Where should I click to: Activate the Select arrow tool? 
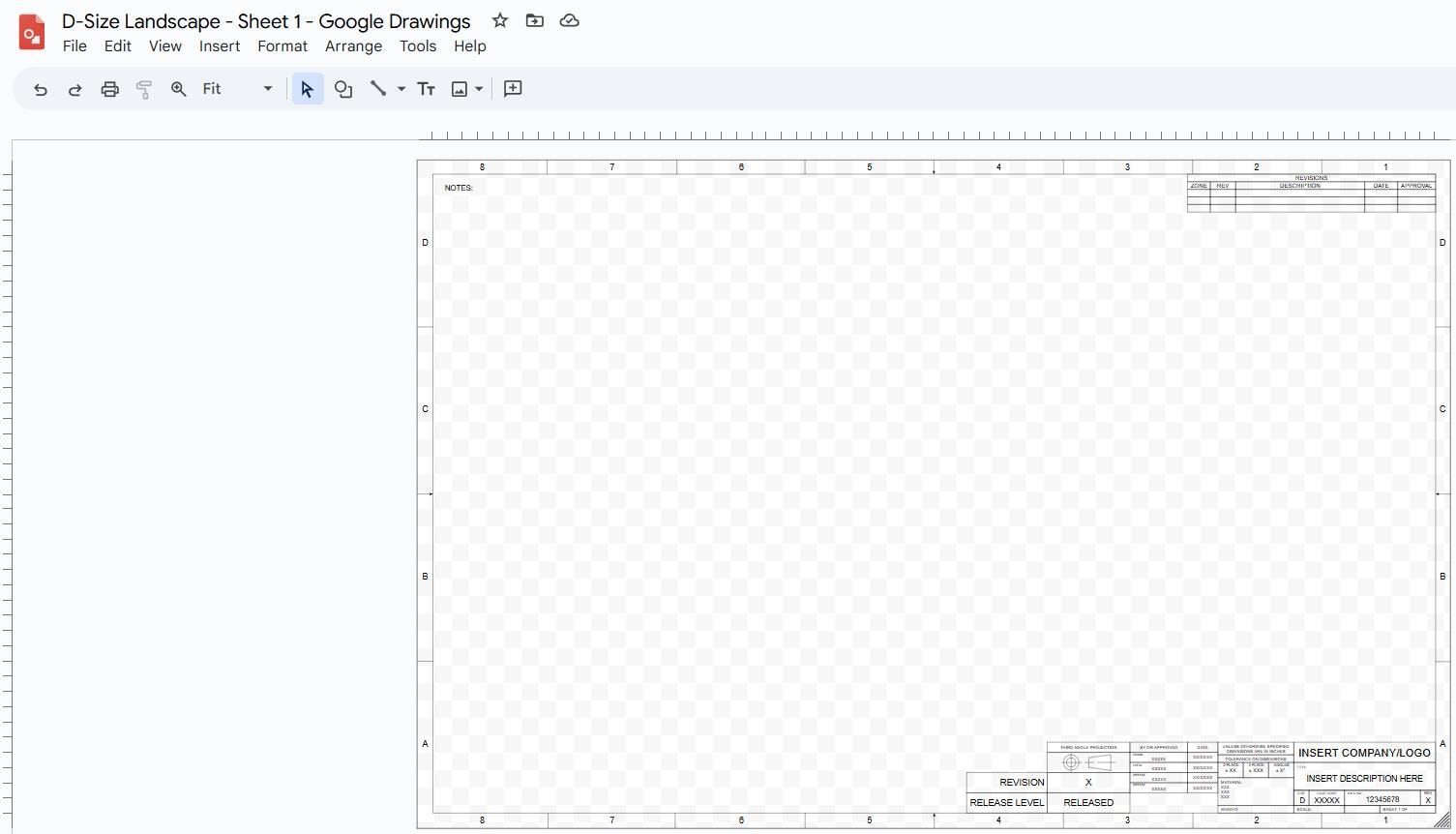(308, 89)
